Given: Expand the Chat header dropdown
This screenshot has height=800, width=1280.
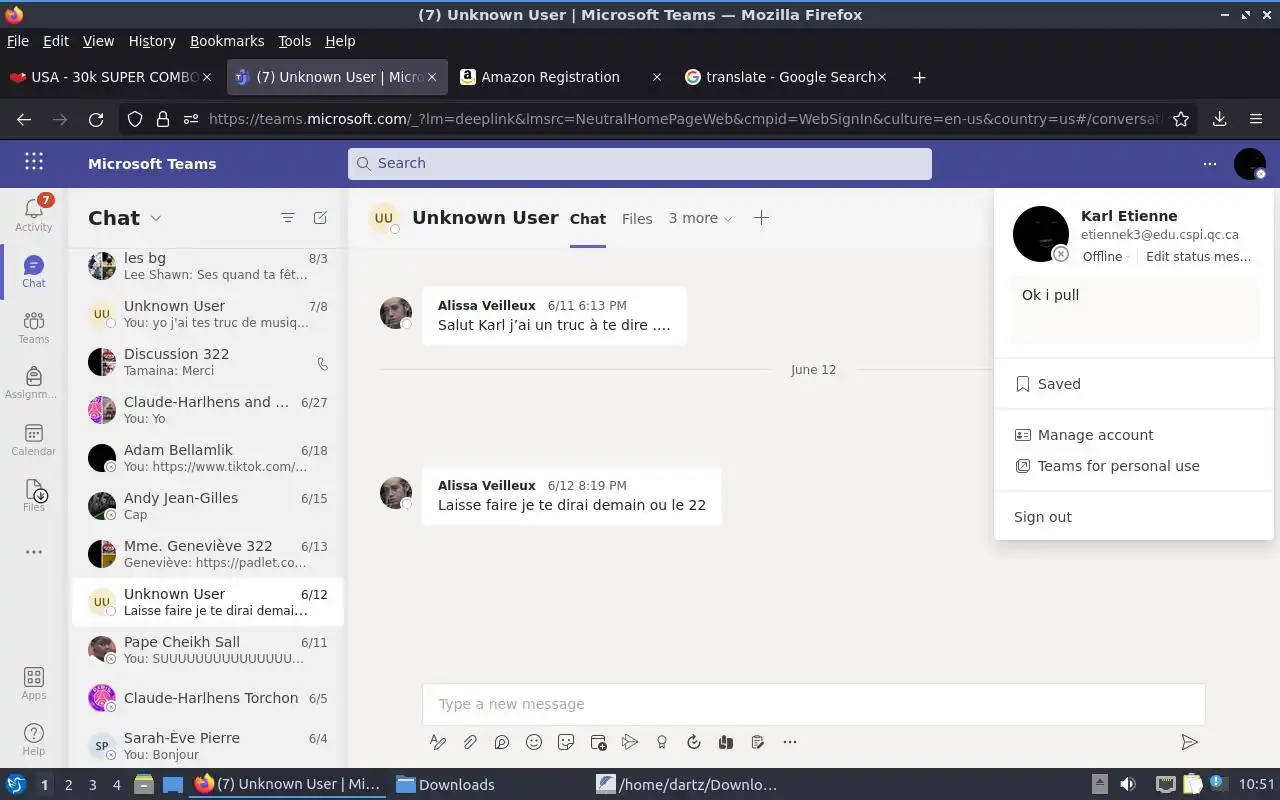Looking at the screenshot, I should click(x=155, y=218).
